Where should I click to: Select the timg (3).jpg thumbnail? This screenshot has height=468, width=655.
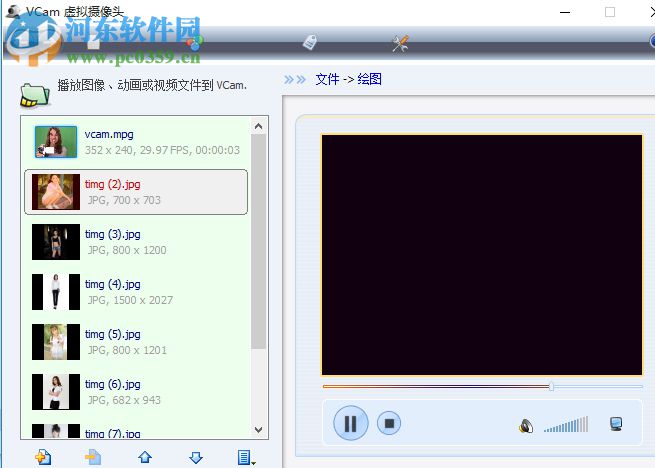point(56,242)
